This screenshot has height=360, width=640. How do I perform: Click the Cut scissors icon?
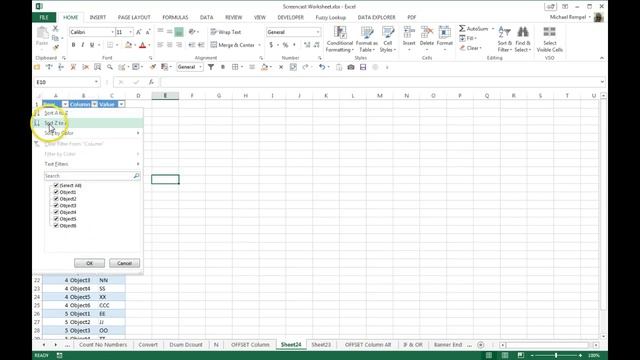point(56,29)
